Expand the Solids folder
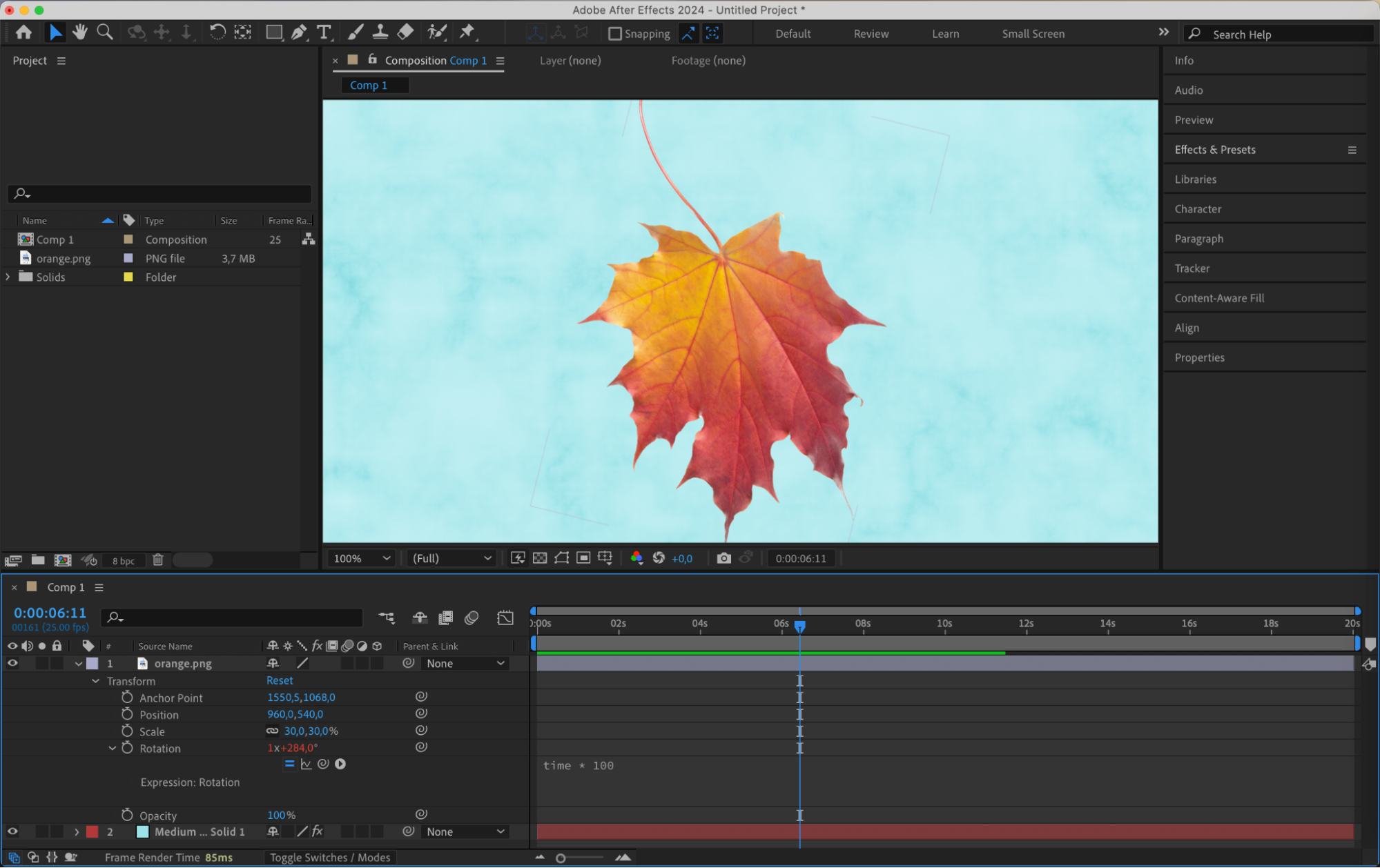1380x868 pixels. pos(8,277)
